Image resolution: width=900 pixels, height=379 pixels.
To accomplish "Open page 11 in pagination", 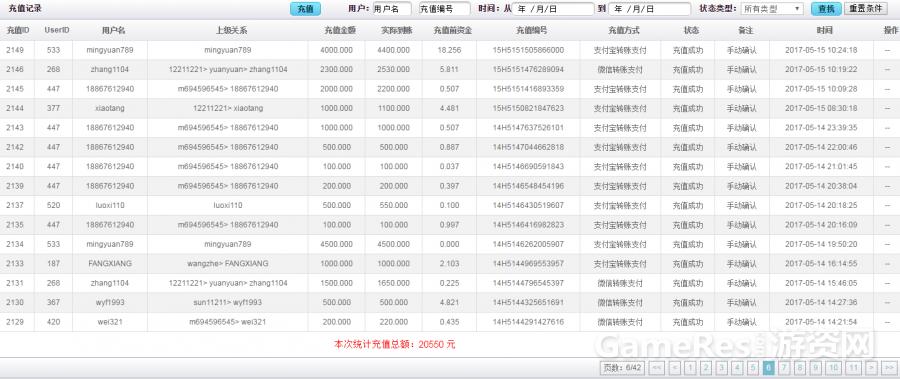I will coord(854,368).
